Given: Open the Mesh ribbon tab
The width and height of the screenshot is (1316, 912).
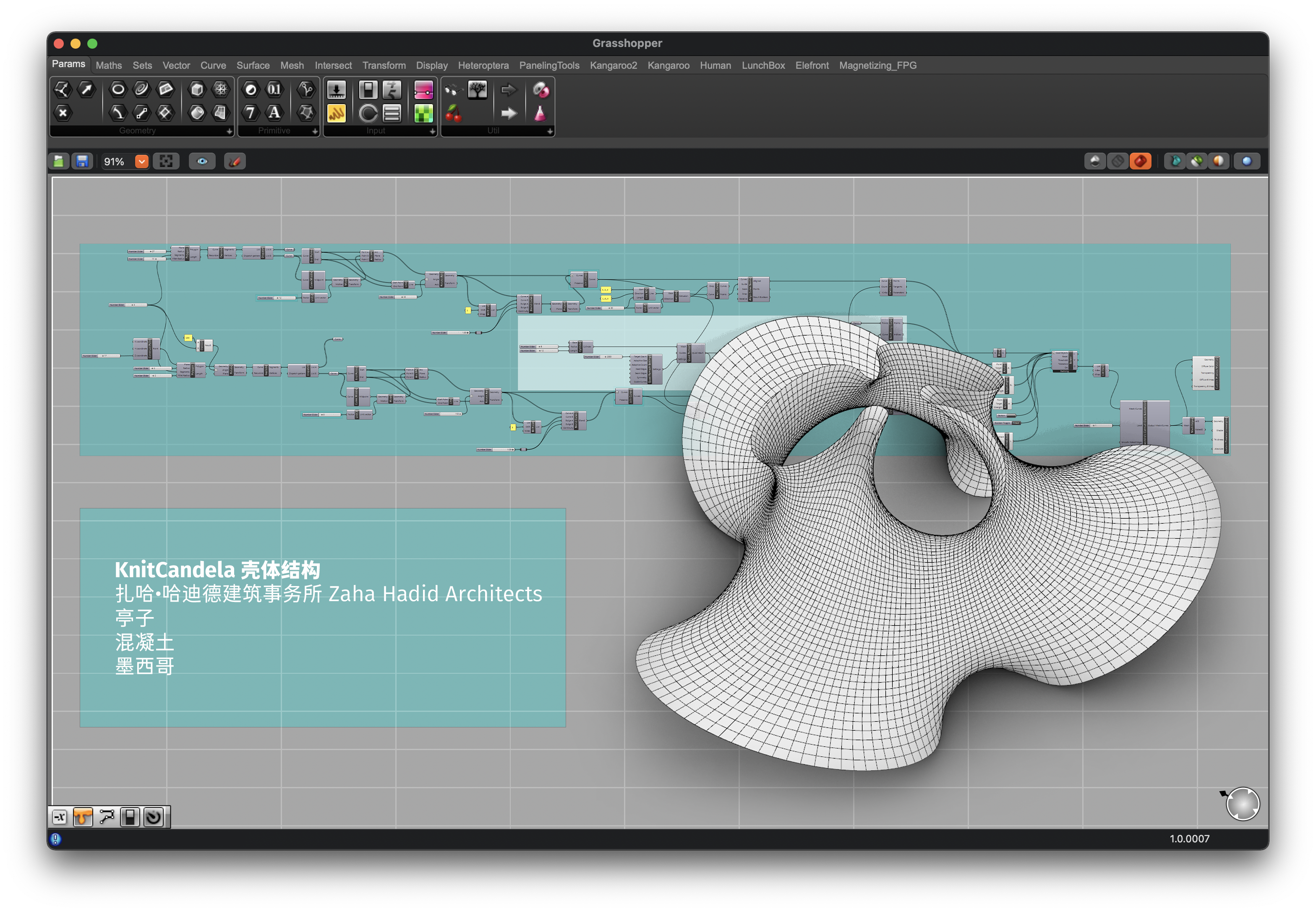Looking at the screenshot, I should point(292,65).
